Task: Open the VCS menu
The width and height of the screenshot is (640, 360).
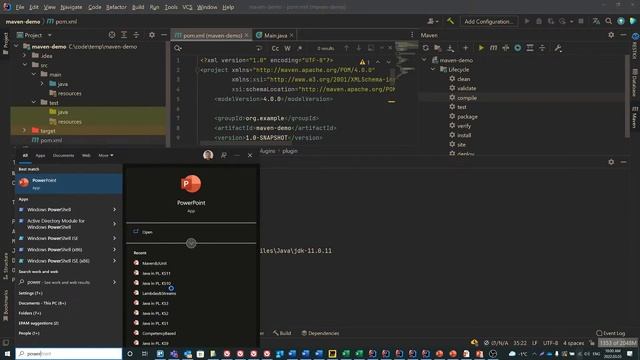Action: 187,7
